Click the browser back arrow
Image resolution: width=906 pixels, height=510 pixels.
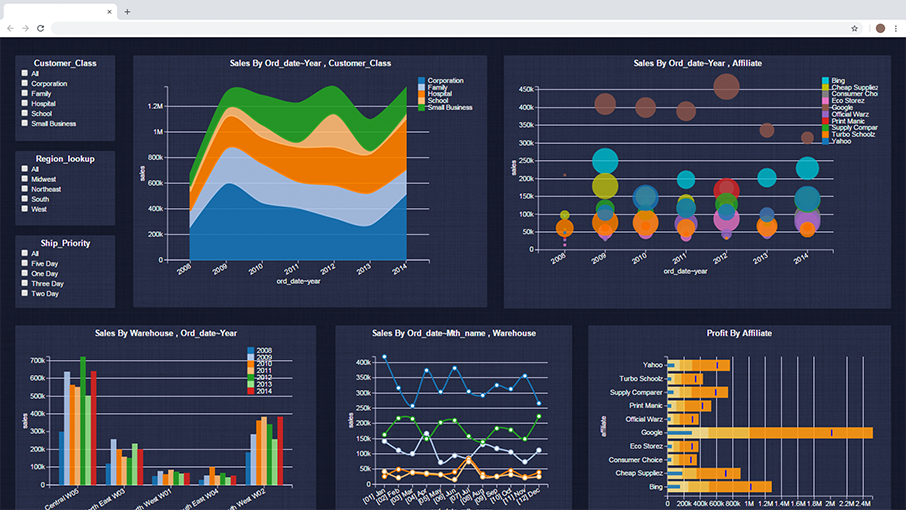pyautogui.click(x=10, y=28)
